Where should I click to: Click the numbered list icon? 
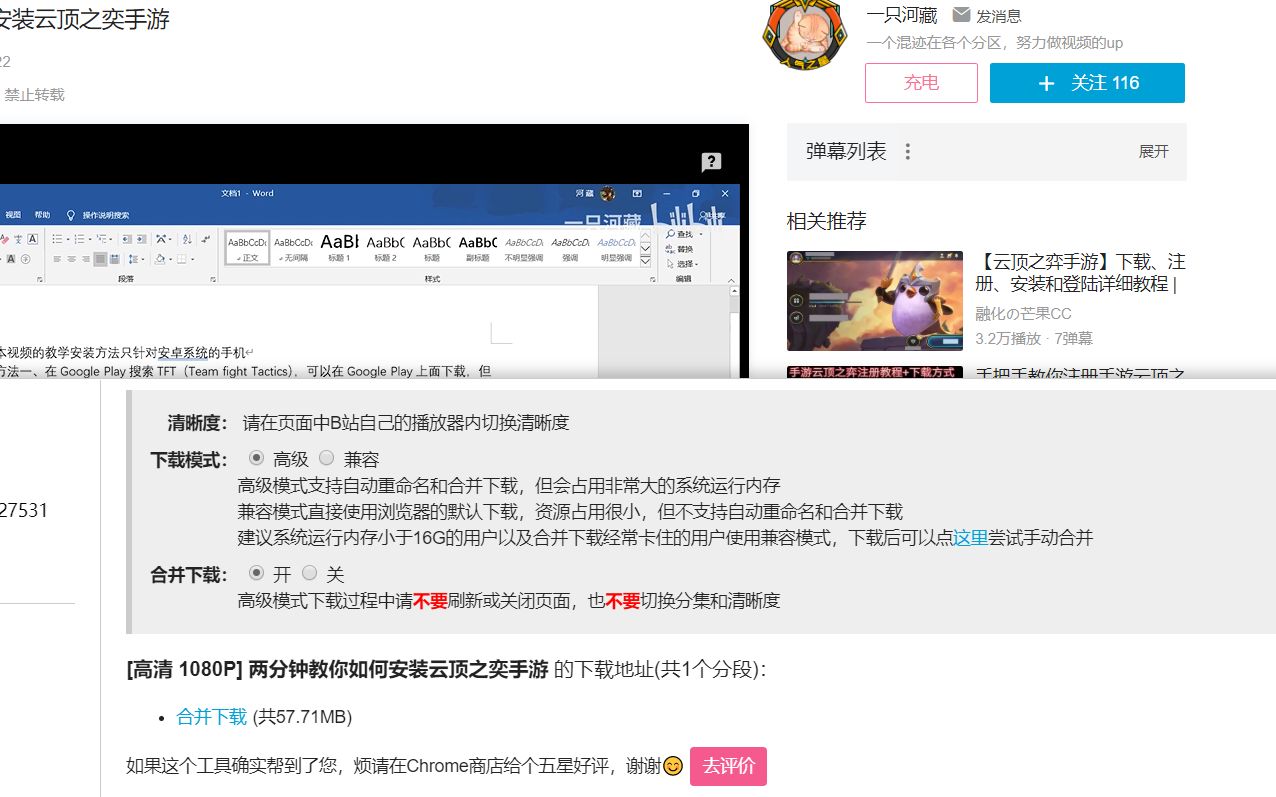click(x=80, y=239)
